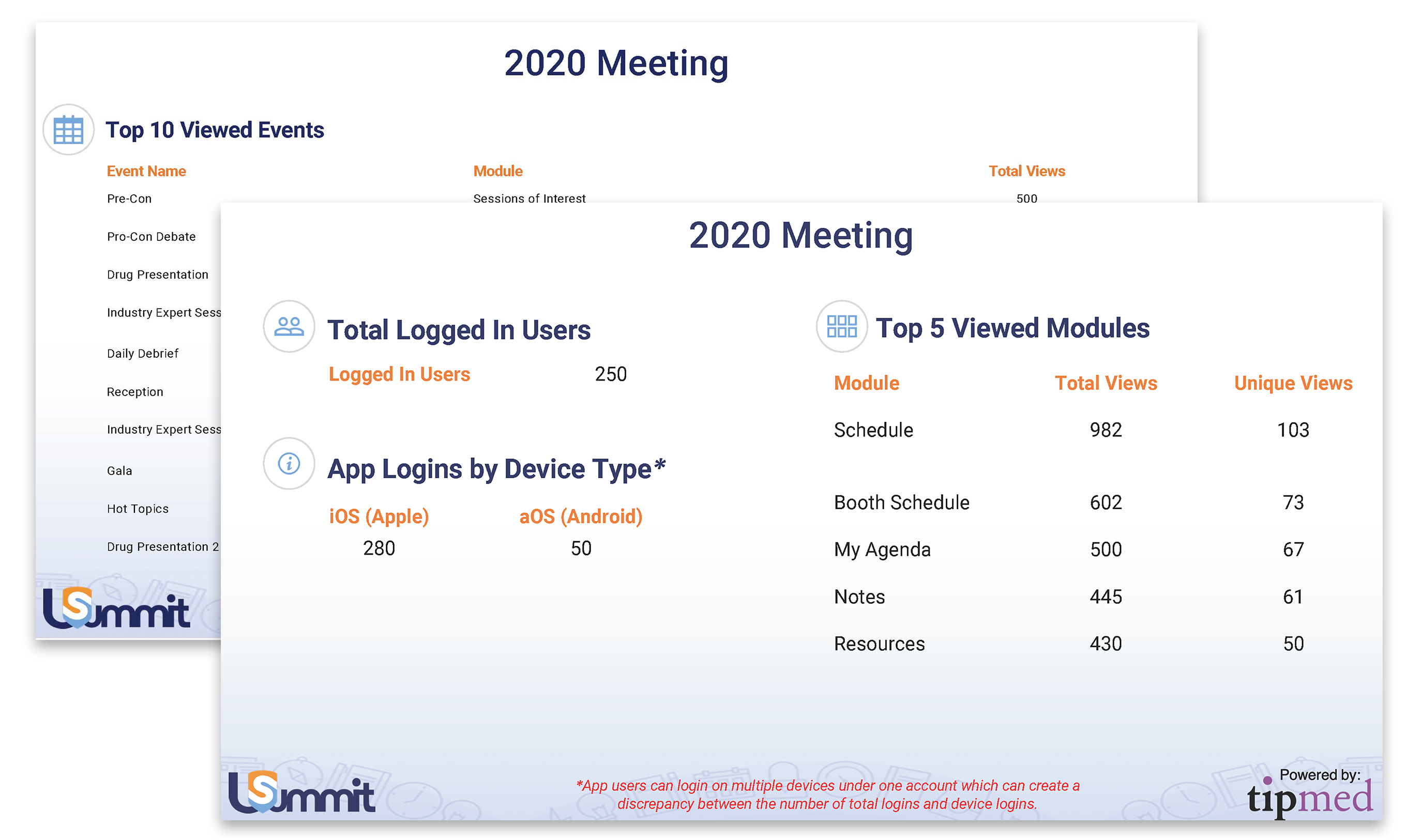Click the info icon beside App Logins by Device Type
Image resolution: width=1406 pixels, height=840 pixels.
point(289,464)
